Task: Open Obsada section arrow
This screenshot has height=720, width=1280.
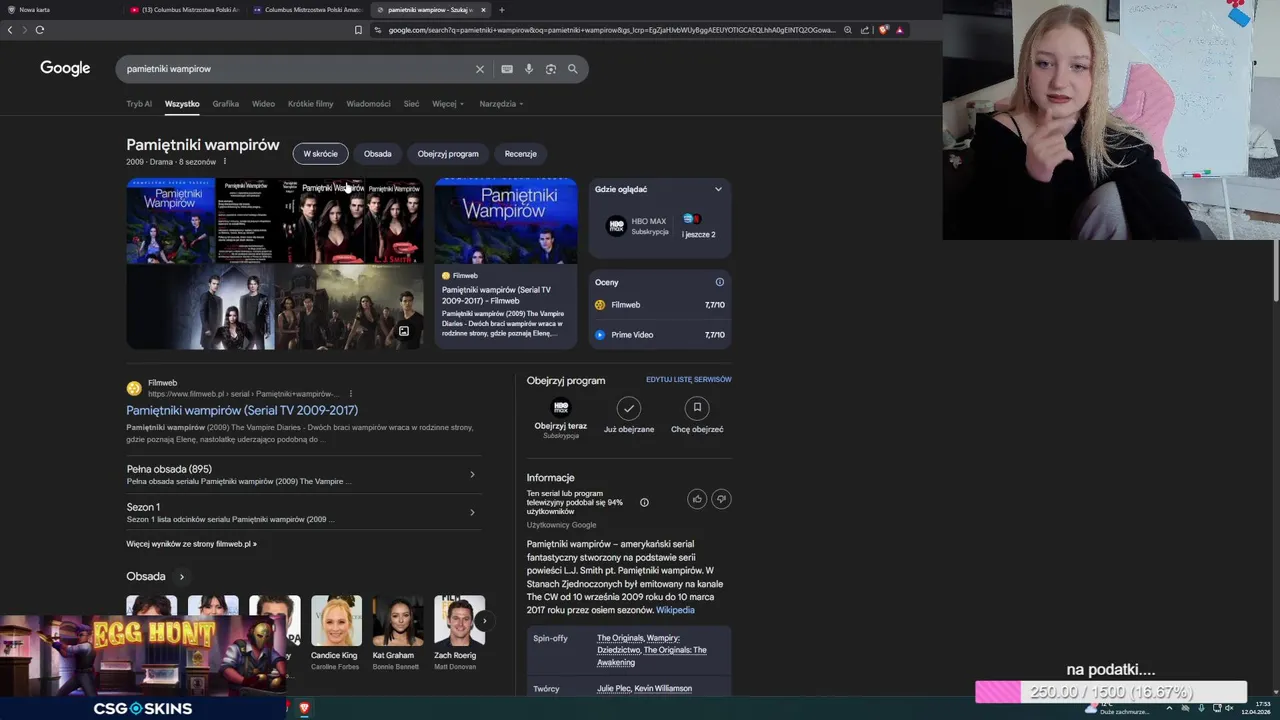Action: coord(181,577)
